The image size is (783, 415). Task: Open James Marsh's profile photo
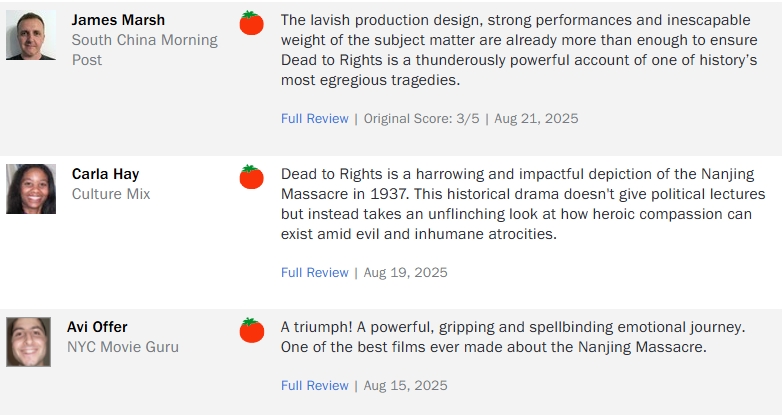coord(31,35)
